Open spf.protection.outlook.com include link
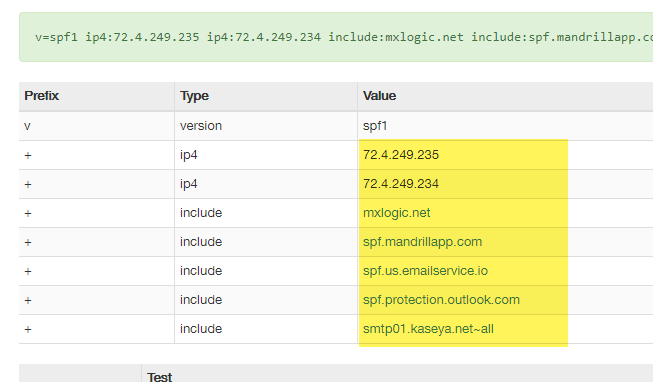653x382 pixels. pyautogui.click(x=441, y=300)
